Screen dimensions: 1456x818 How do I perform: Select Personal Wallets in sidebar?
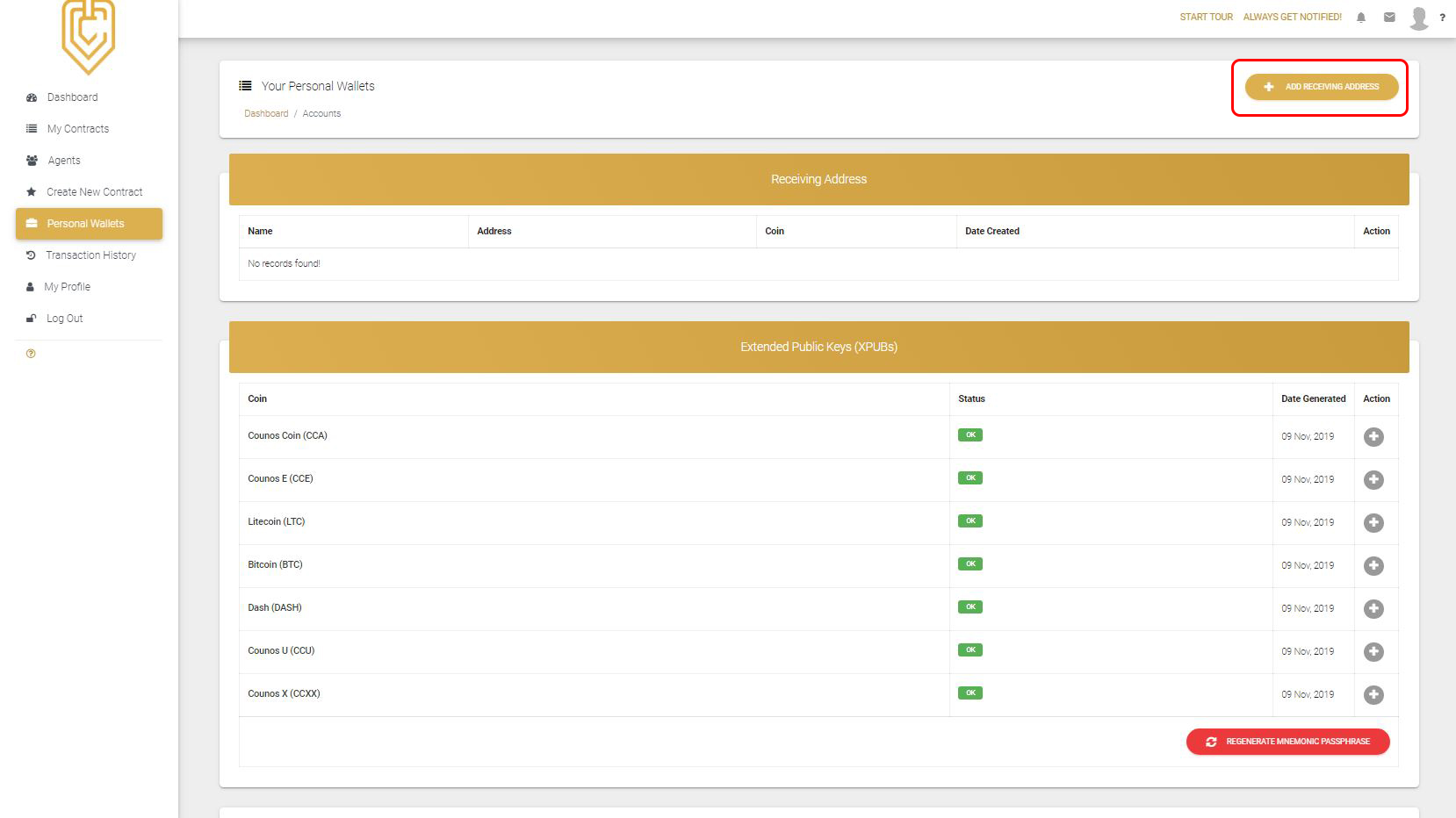[89, 224]
